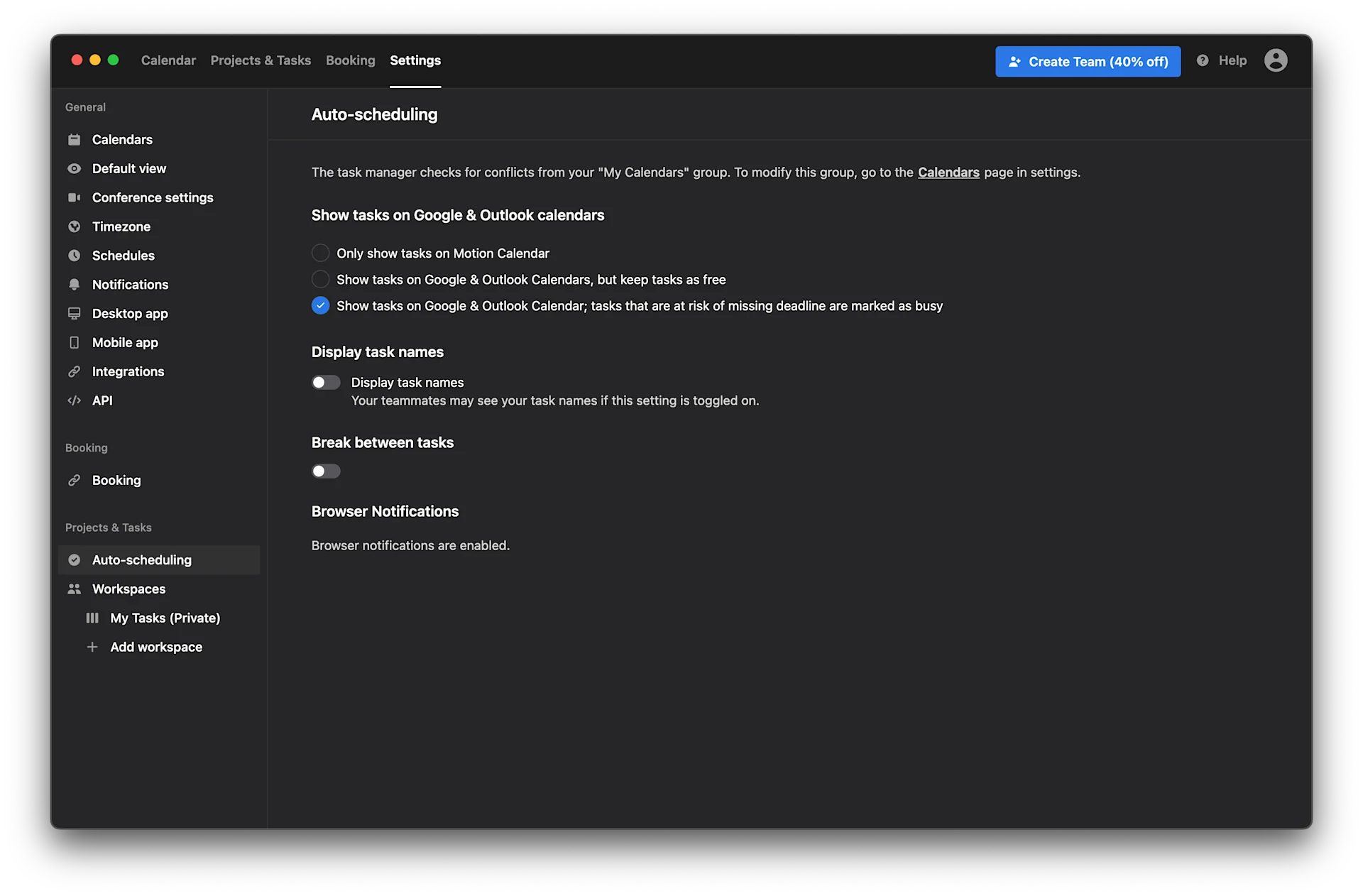Turn on Break between tasks

point(325,471)
